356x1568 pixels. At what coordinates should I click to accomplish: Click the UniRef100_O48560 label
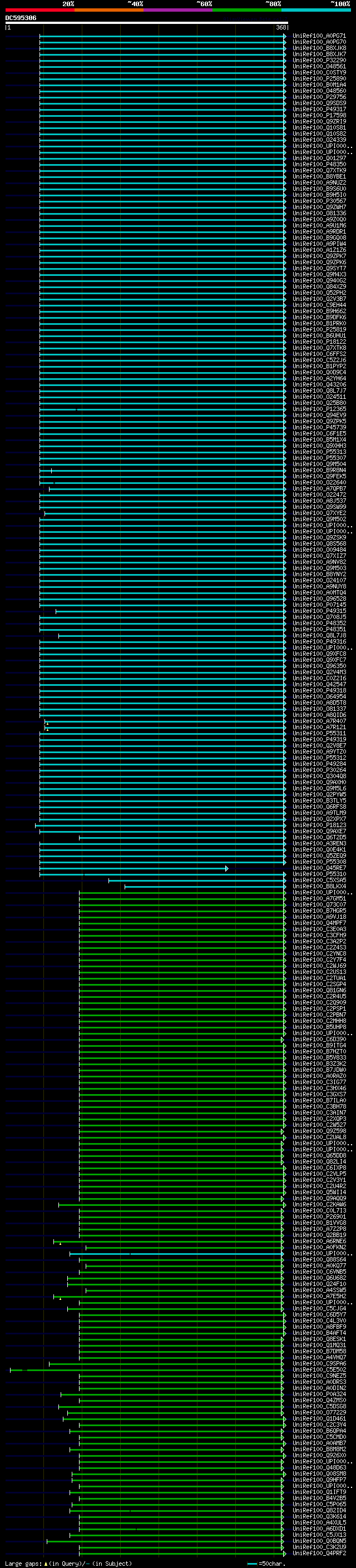click(x=319, y=91)
